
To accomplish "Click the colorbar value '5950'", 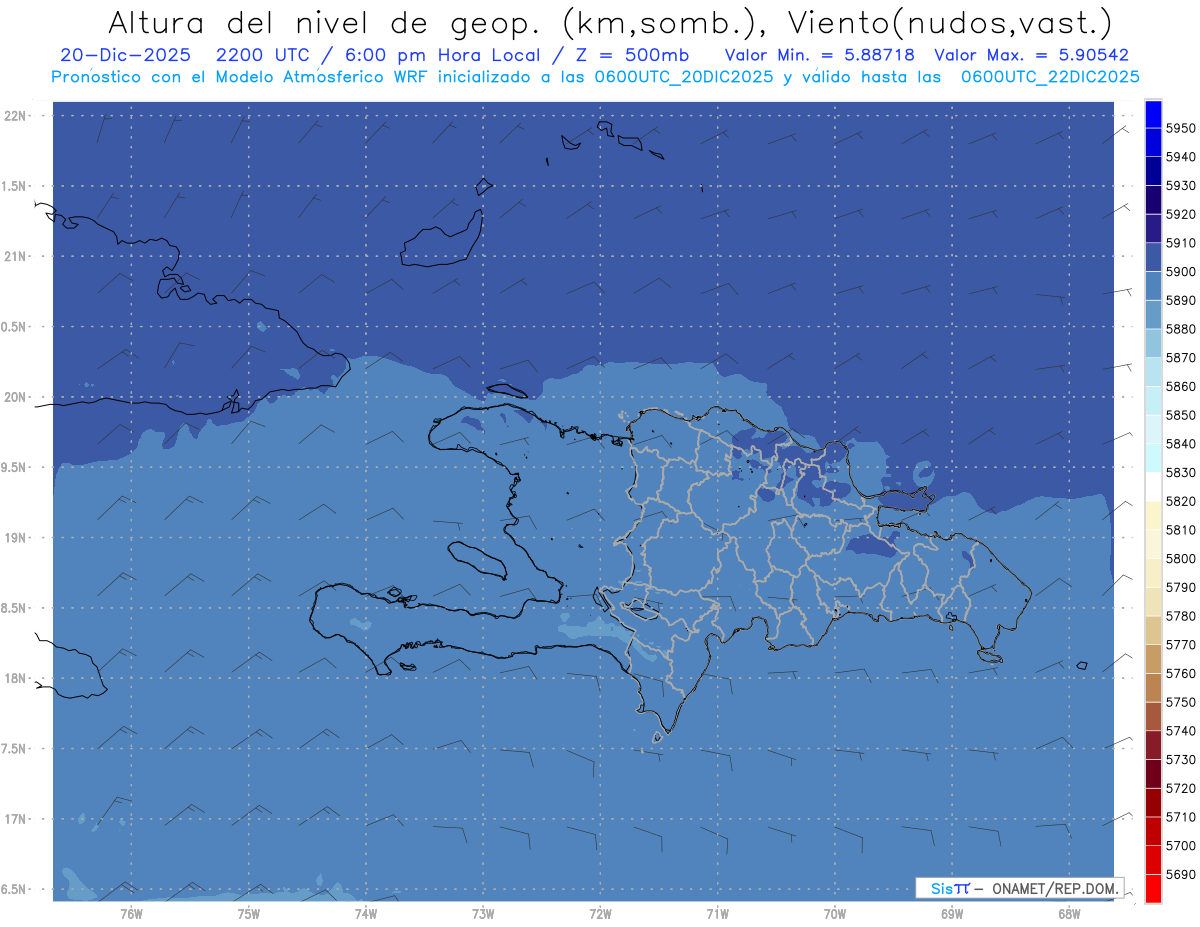I will click(1180, 128).
